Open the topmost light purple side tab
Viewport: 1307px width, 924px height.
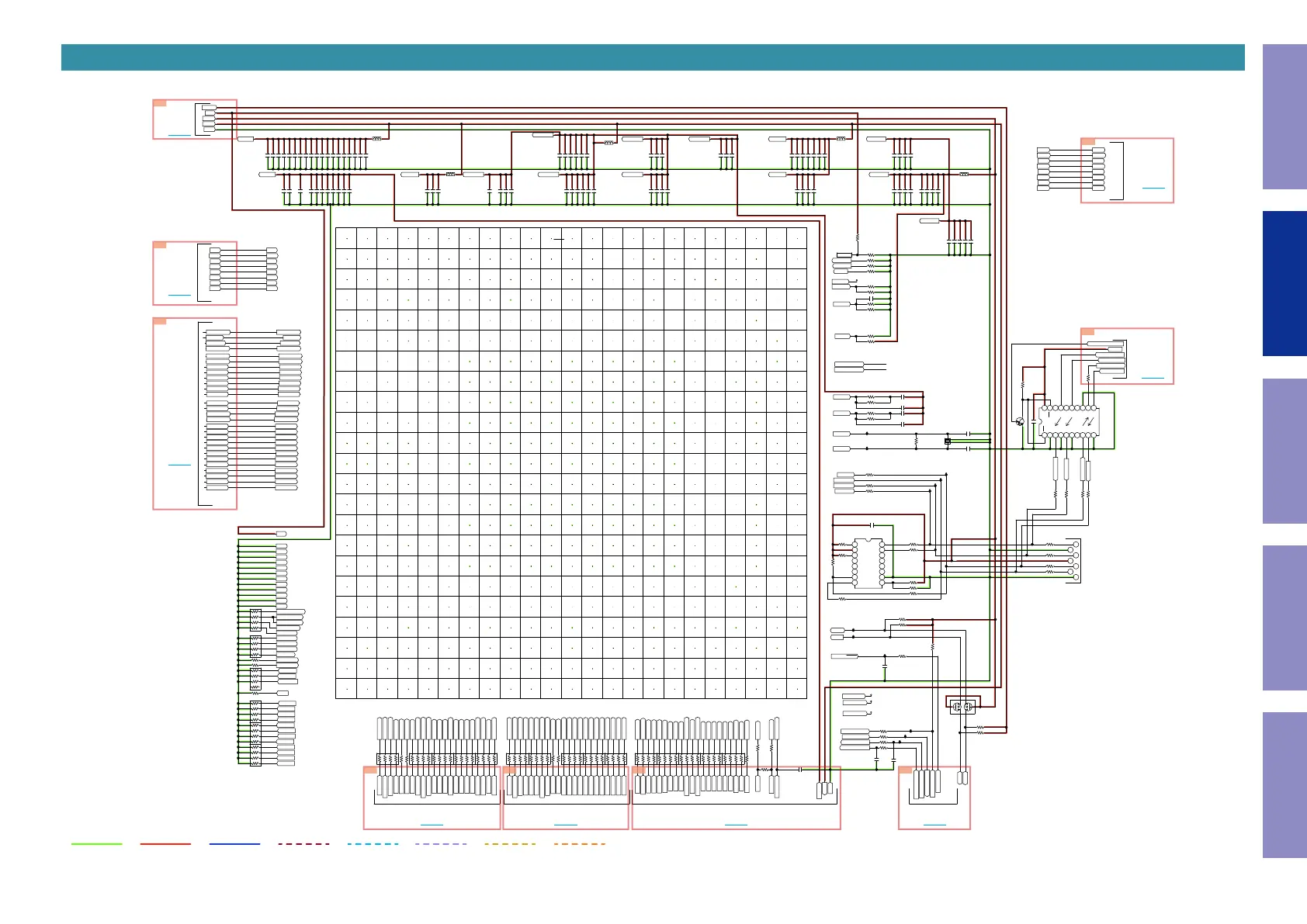[x=1284, y=116]
